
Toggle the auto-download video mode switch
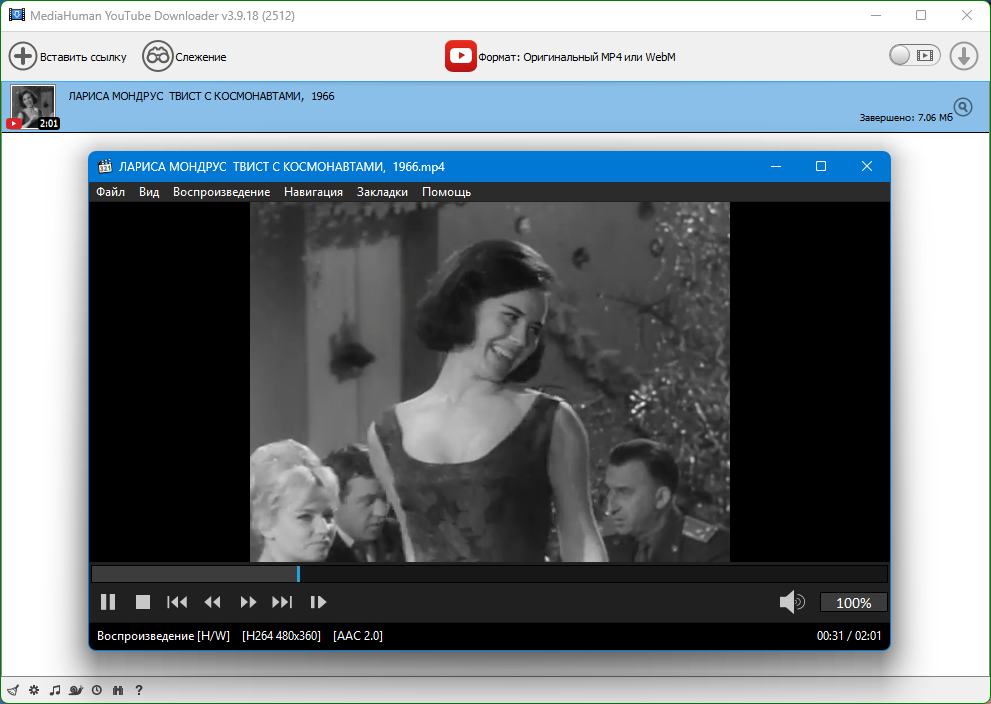[915, 56]
